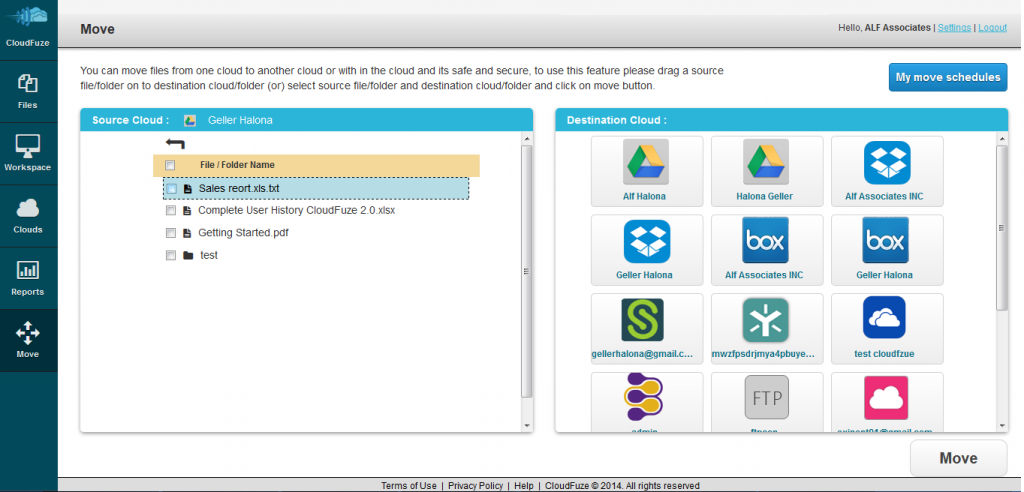Select the Move section in sidebar
This screenshot has height=492, width=1024.
[x=27, y=340]
